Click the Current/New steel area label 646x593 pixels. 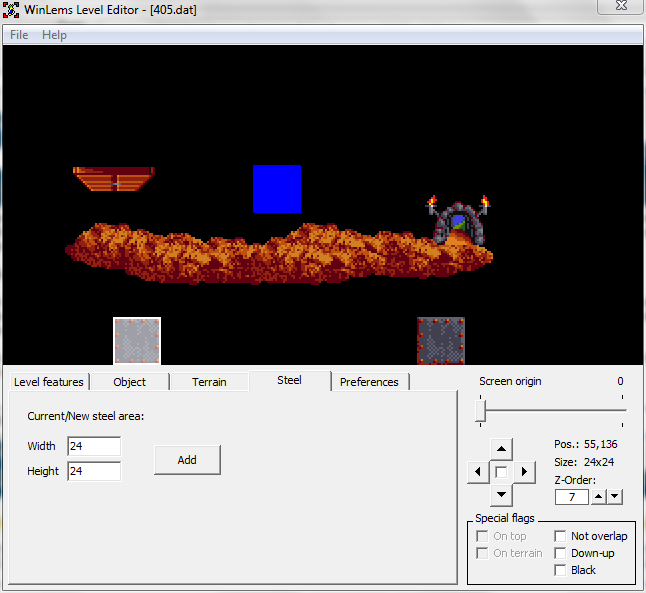click(x=86, y=416)
